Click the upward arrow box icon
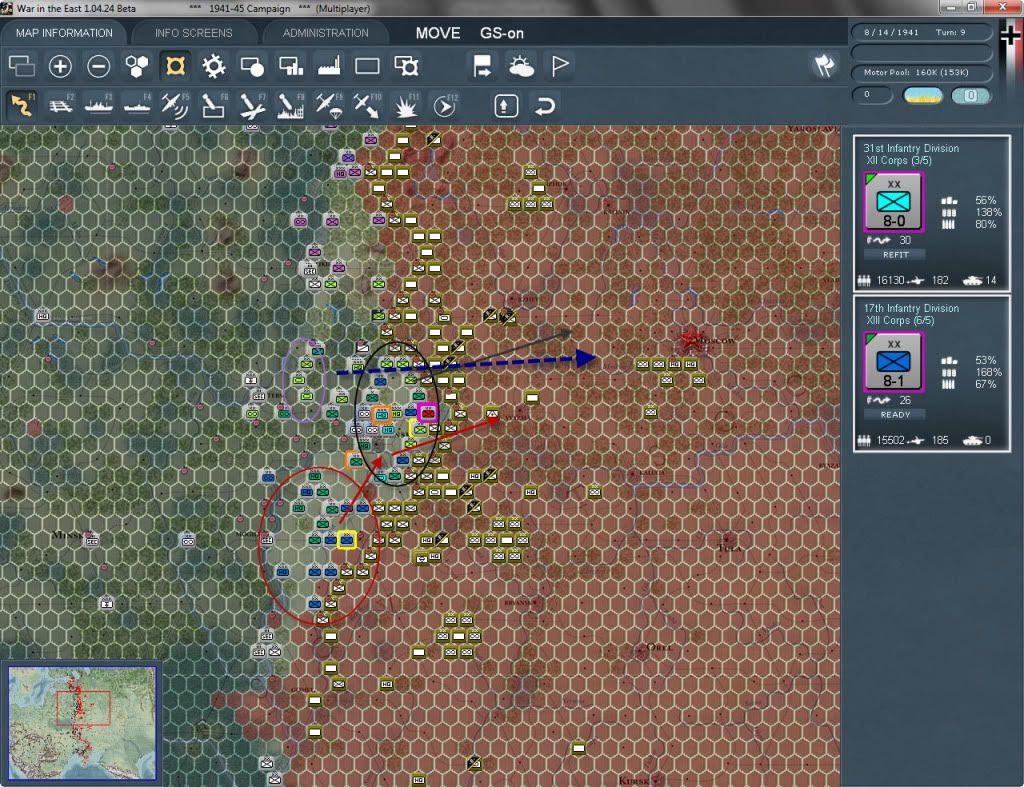The width and height of the screenshot is (1024, 787). point(506,105)
